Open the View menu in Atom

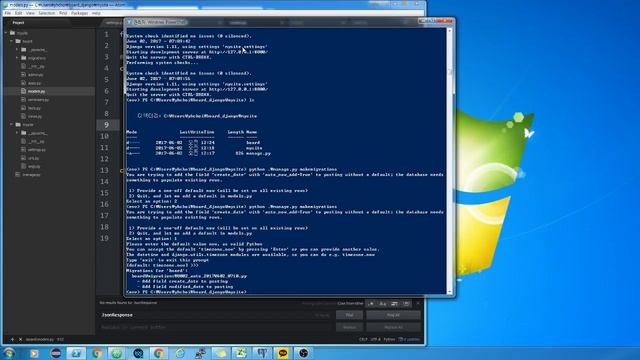30,13
